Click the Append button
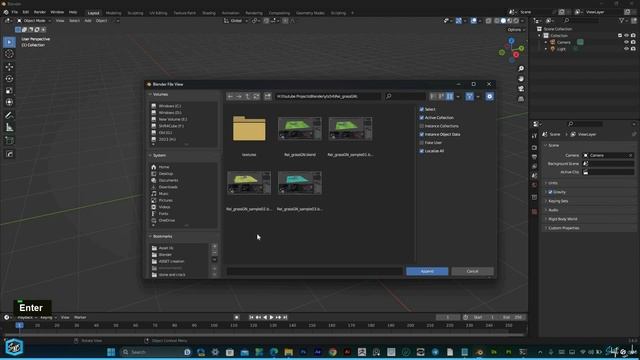Screen dimensions: 640x360 (427, 271)
